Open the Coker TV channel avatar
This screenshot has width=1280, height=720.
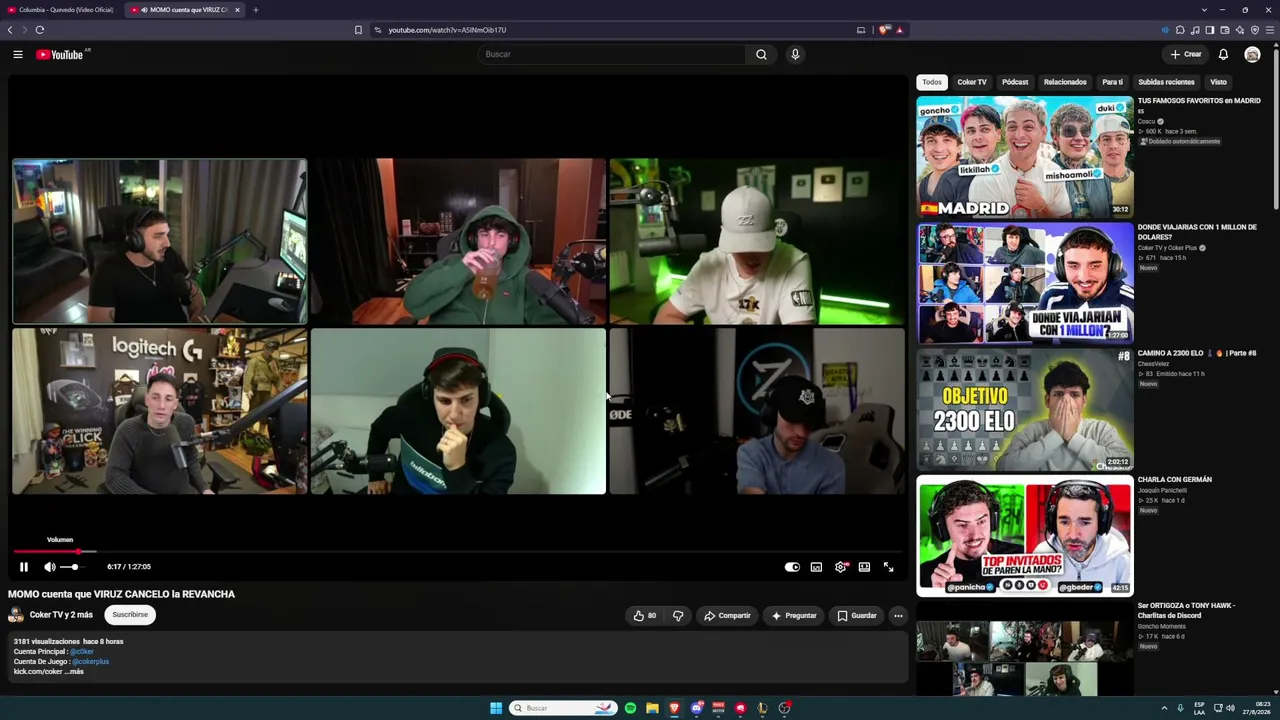pyautogui.click(x=16, y=615)
